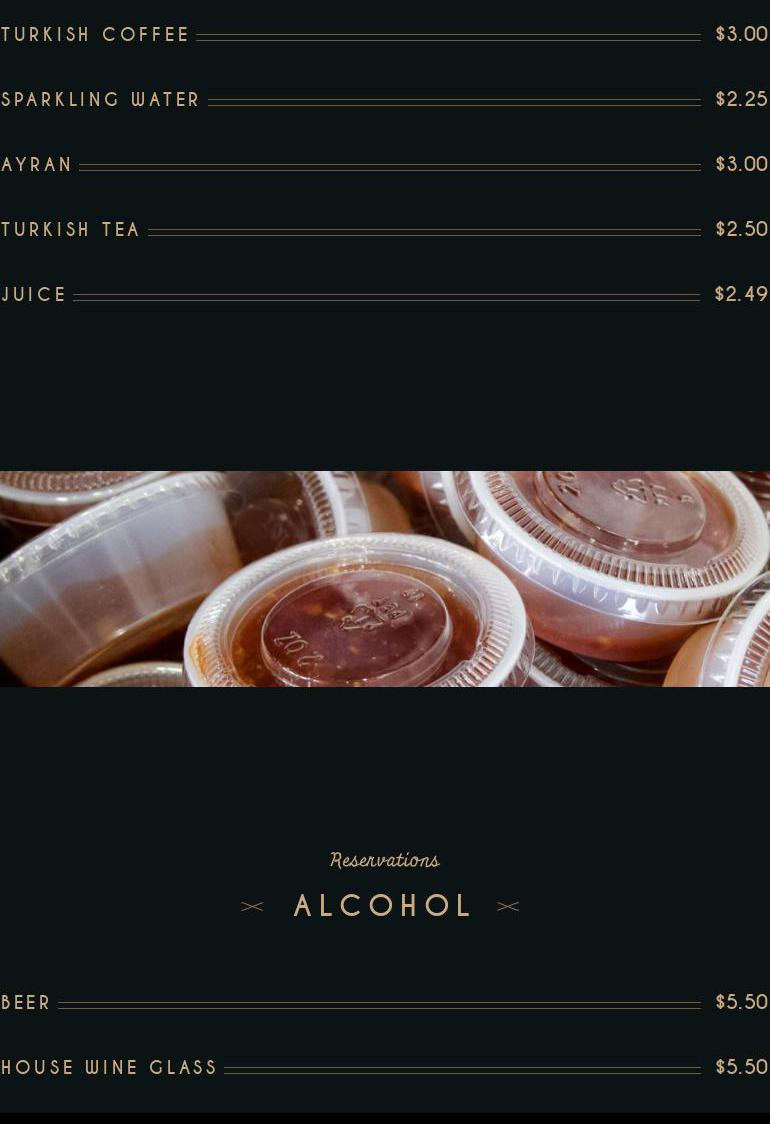Click the Alcohol section heading
This screenshot has height=1124, width=770.
(381, 906)
